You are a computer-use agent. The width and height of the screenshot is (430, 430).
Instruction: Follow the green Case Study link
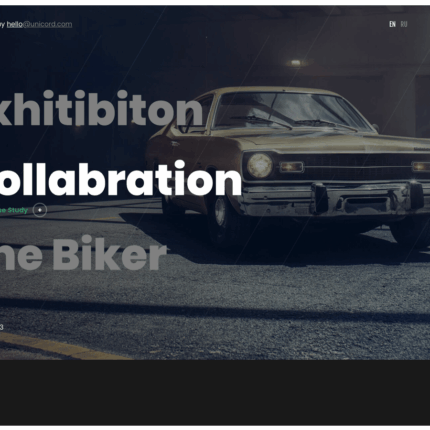tap(14, 210)
